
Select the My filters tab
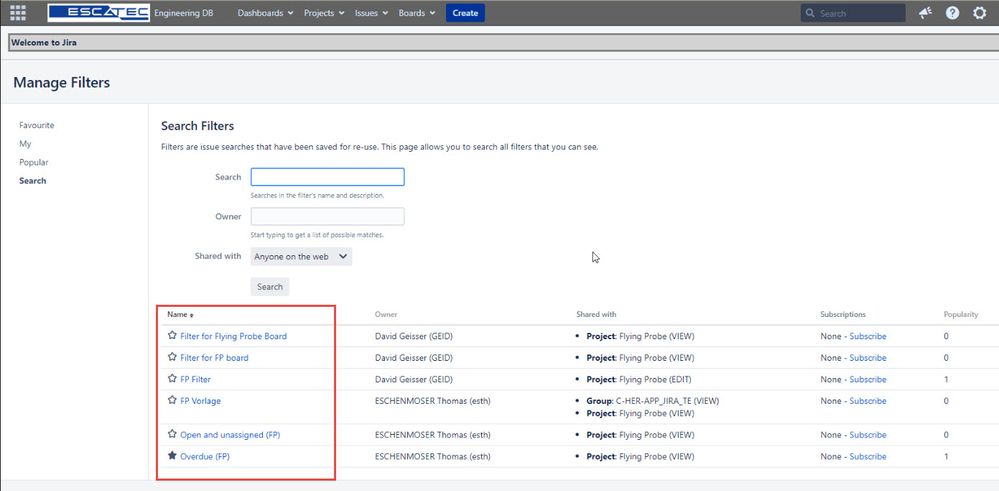point(25,144)
